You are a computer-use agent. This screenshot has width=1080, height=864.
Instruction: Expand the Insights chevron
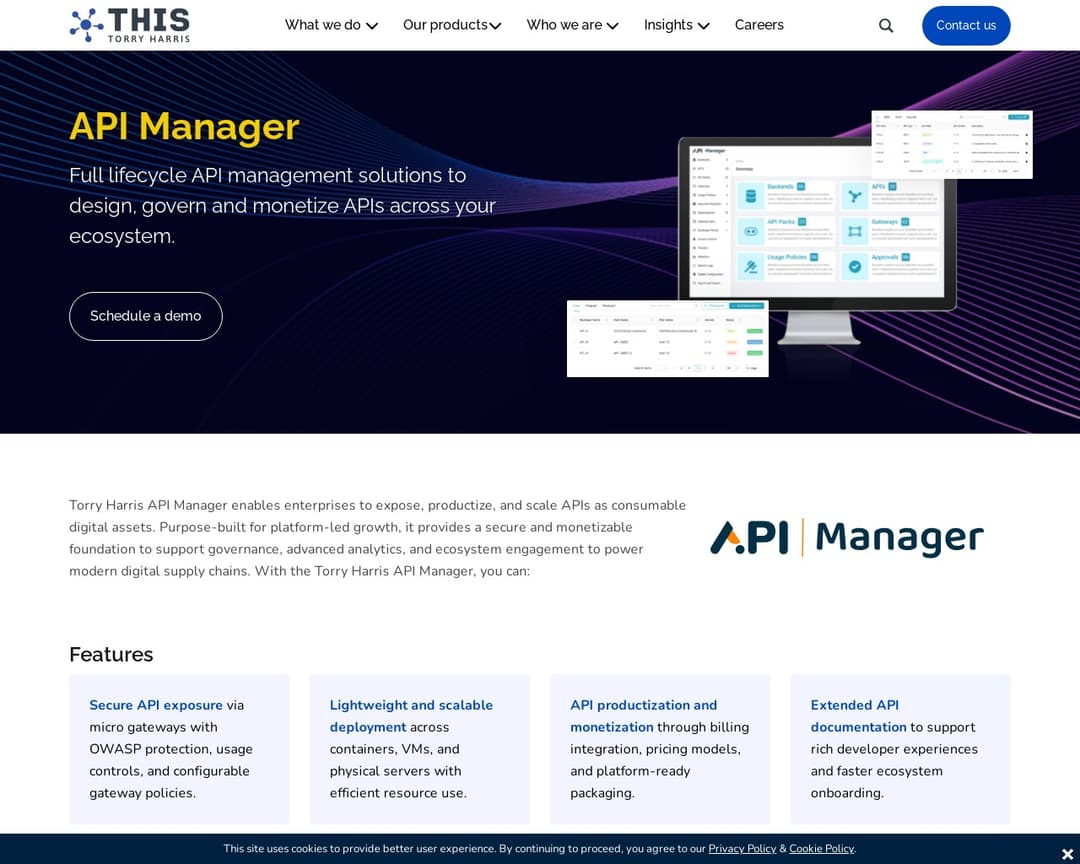[703, 26]
